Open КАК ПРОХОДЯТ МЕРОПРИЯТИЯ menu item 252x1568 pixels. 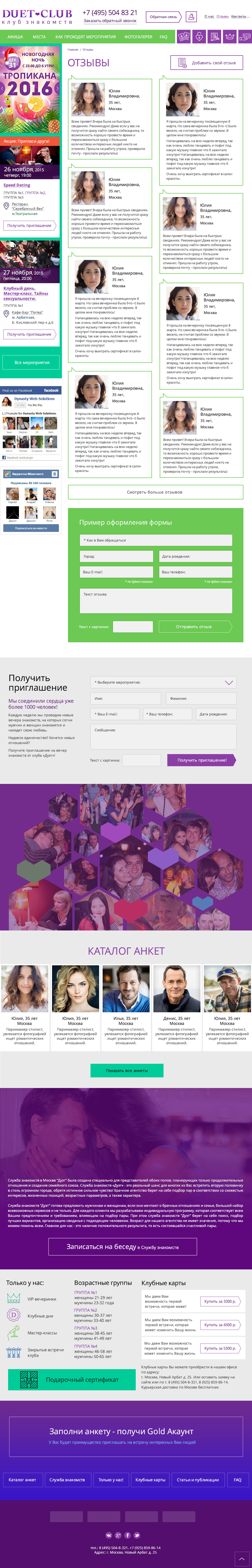(x=85, y=37)
